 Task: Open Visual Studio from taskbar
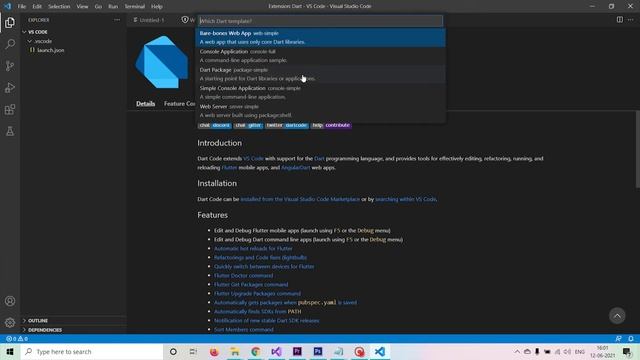click(x=276, y=351)
